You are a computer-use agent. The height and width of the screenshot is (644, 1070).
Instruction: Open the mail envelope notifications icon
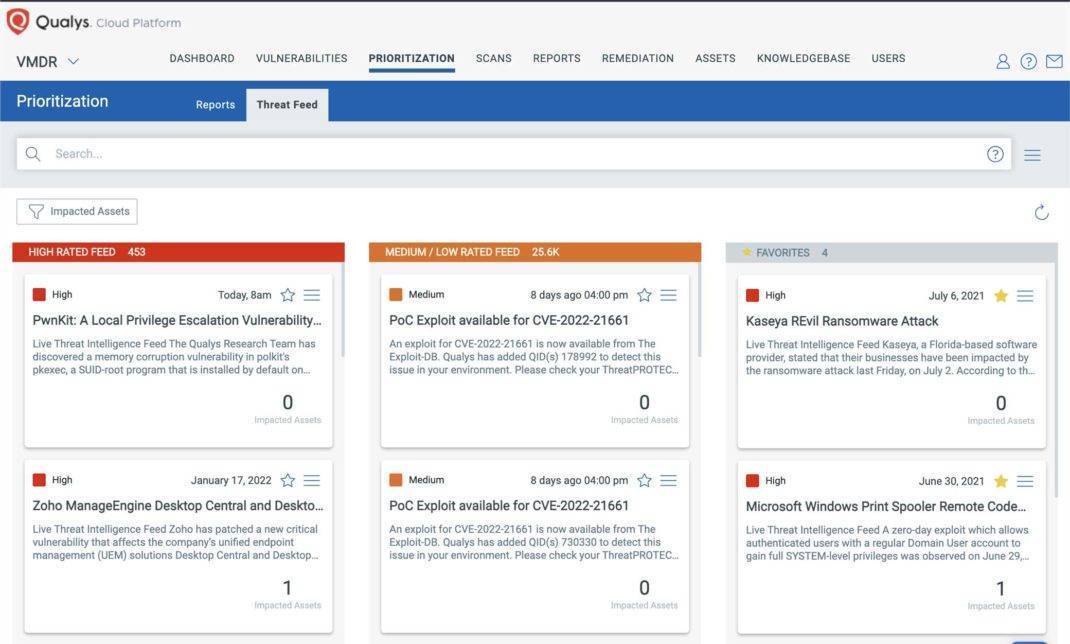[x=1054, y=61]
